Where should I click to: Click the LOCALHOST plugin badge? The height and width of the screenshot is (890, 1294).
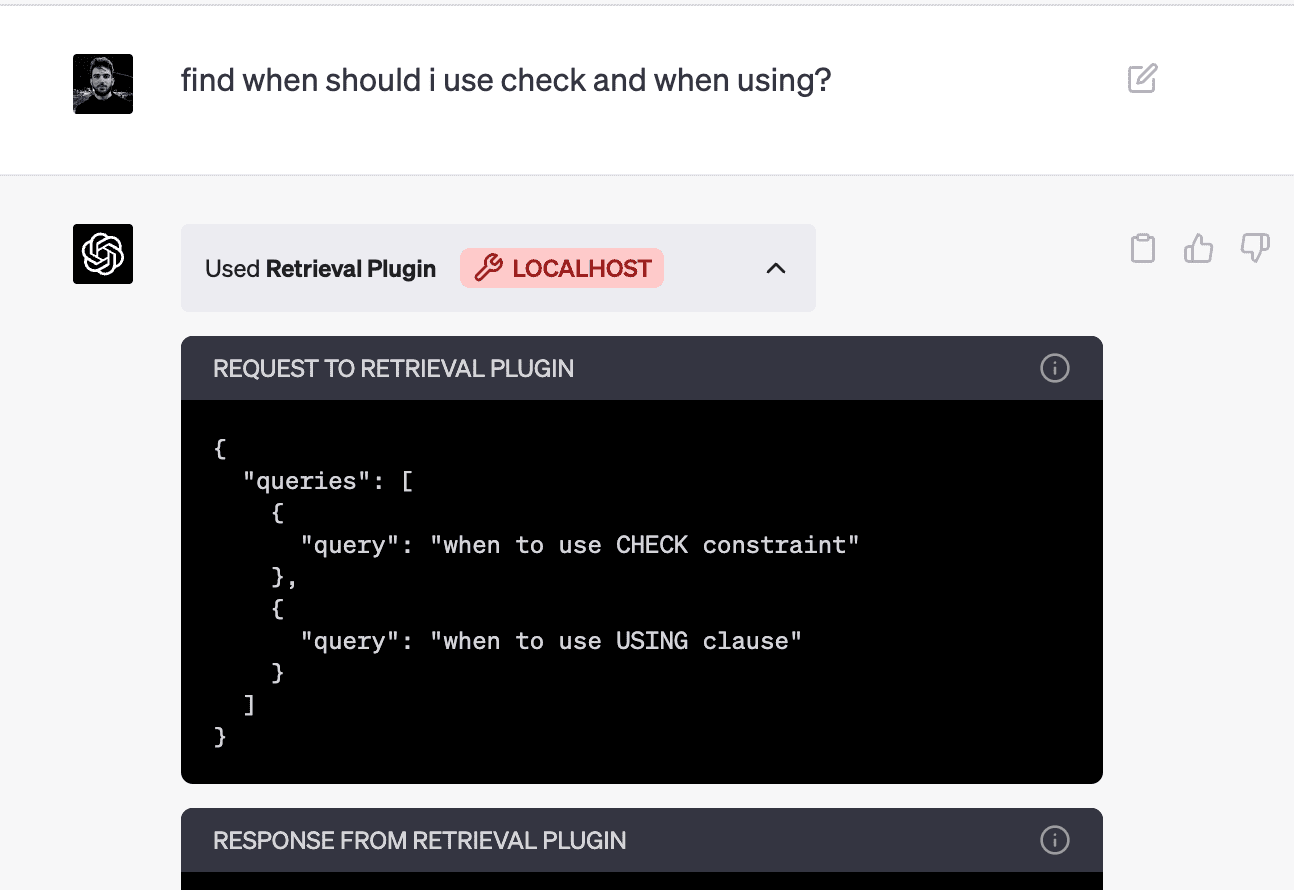pos(561,268)
